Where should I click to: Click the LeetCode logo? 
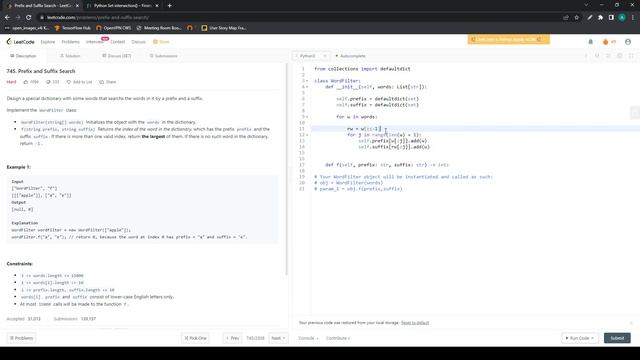click(20, 42)
